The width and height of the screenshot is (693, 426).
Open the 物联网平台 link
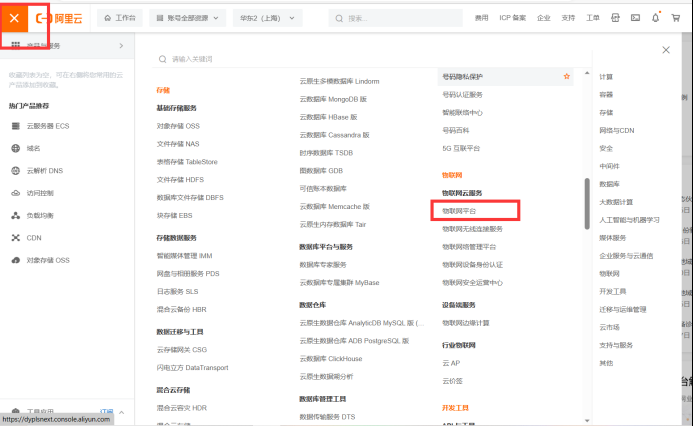(459, 211)
